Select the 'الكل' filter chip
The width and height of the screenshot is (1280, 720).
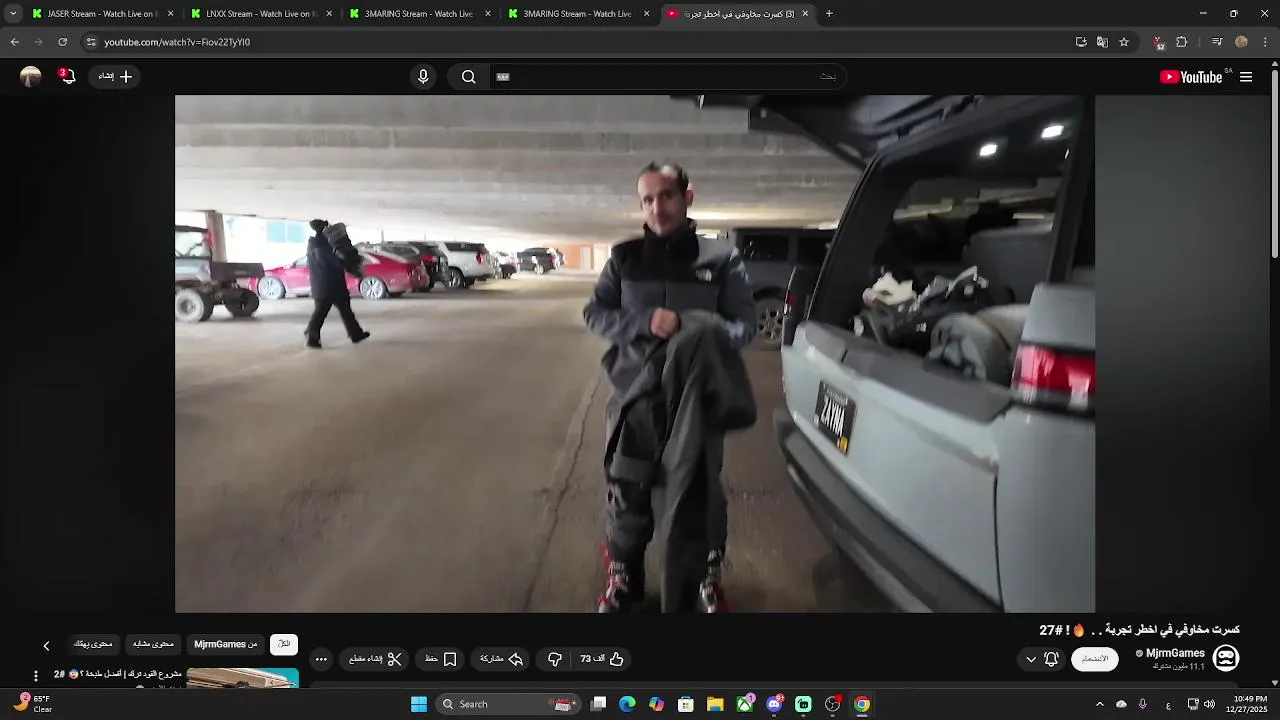coord(284,645)
